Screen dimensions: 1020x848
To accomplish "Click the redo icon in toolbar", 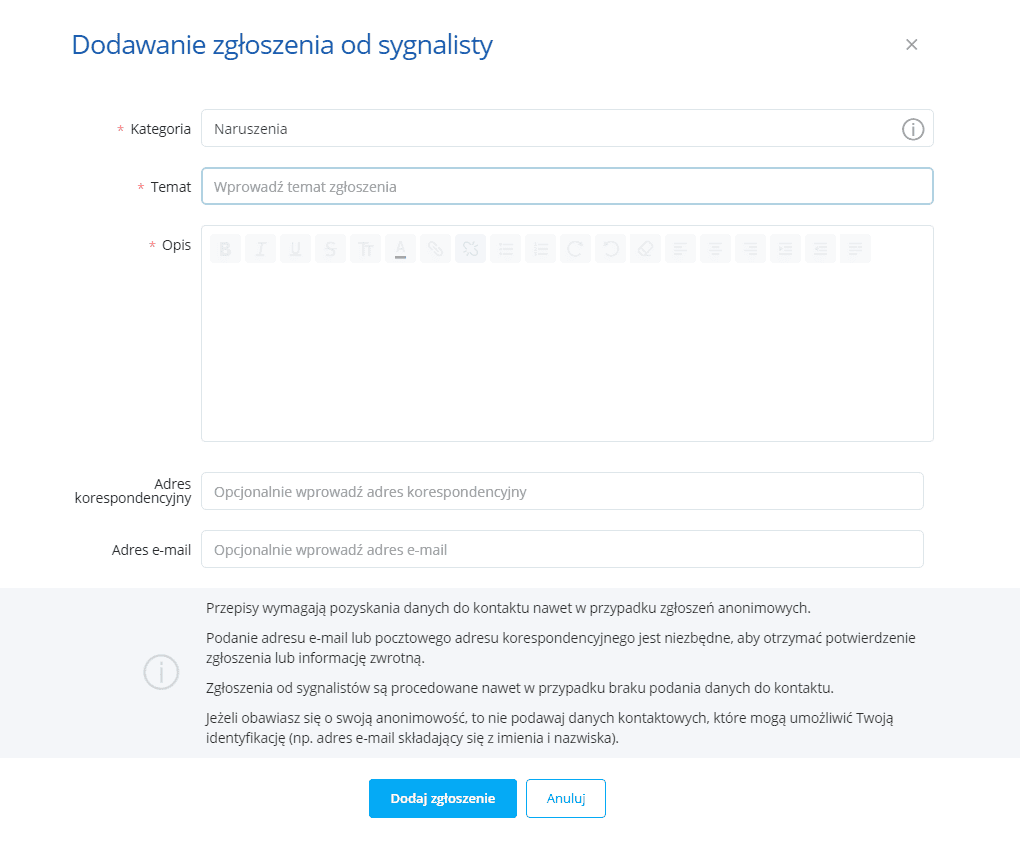I will tap(575, 249).
